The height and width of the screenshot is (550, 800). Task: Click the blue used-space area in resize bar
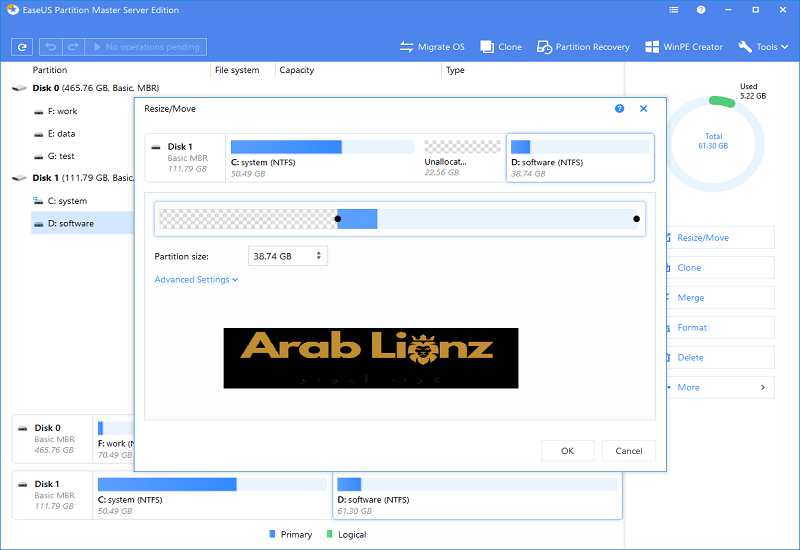click(357, 219)
